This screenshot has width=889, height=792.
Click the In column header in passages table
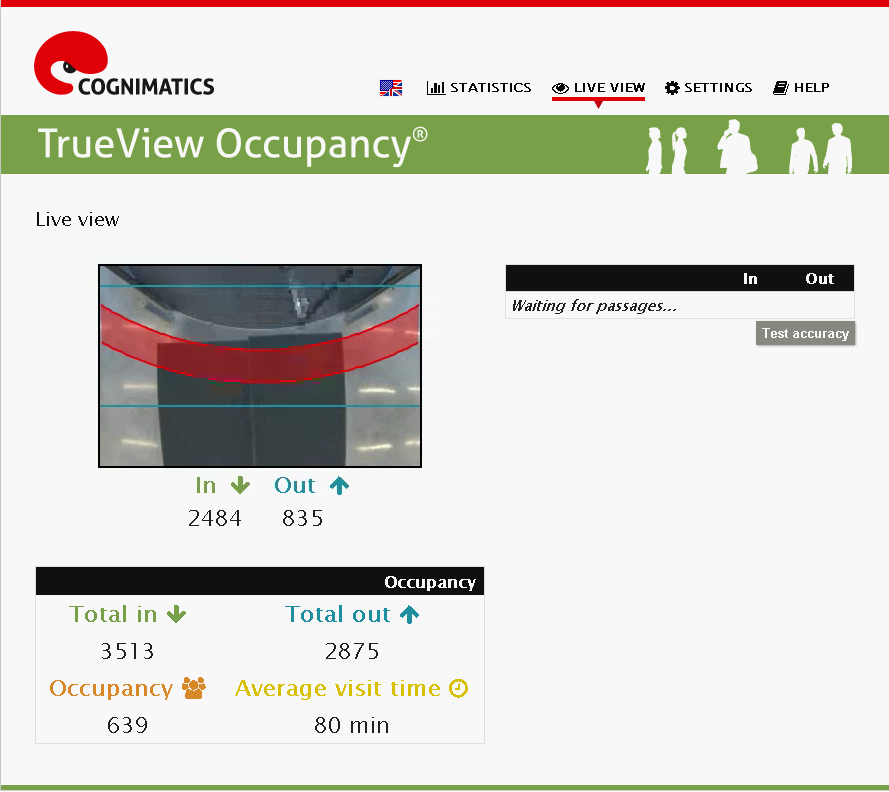click(x=750, y=278)
